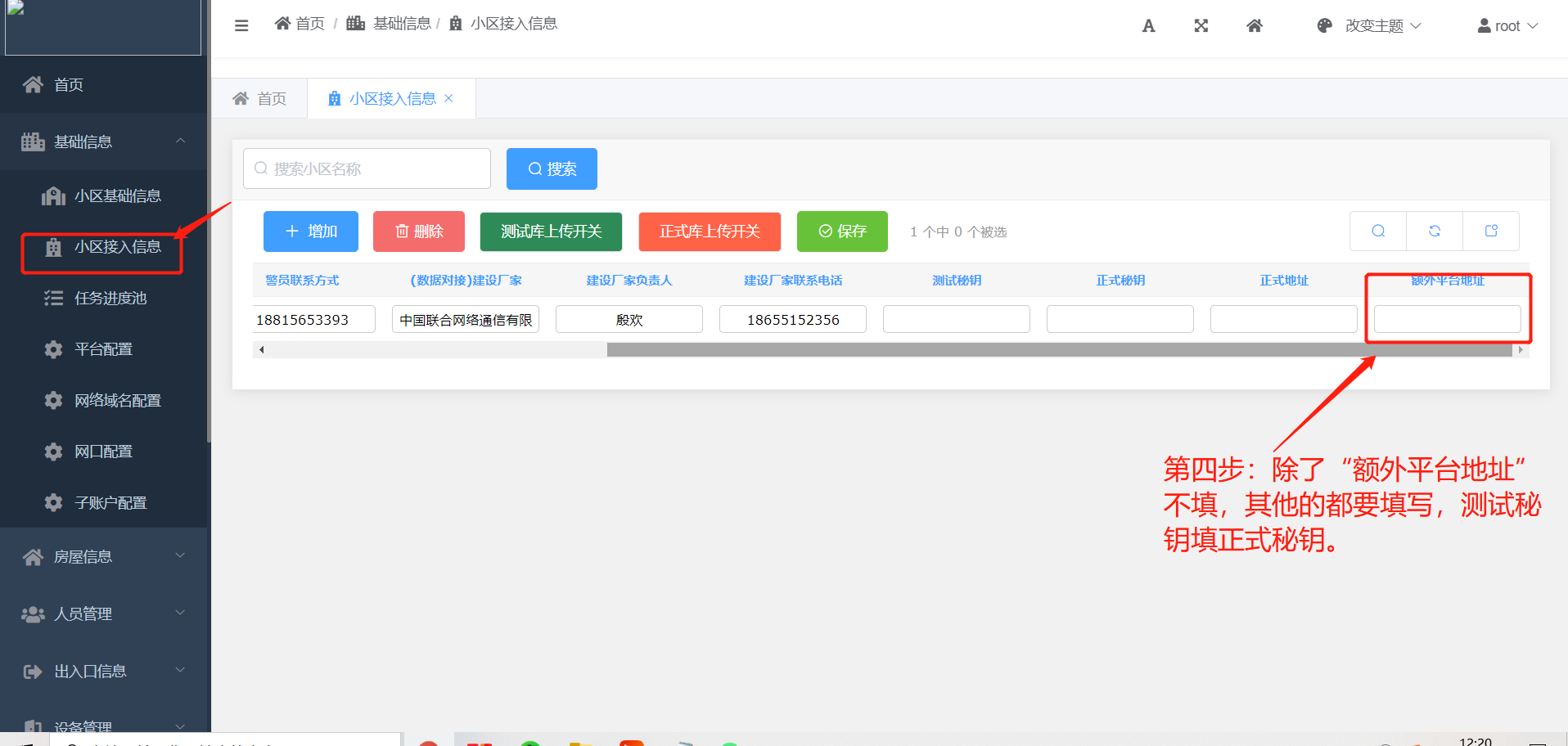The height and width of the screenshot is (746, 1568).
Task: Click the home icon in top toolbar
Action: 1254,26
